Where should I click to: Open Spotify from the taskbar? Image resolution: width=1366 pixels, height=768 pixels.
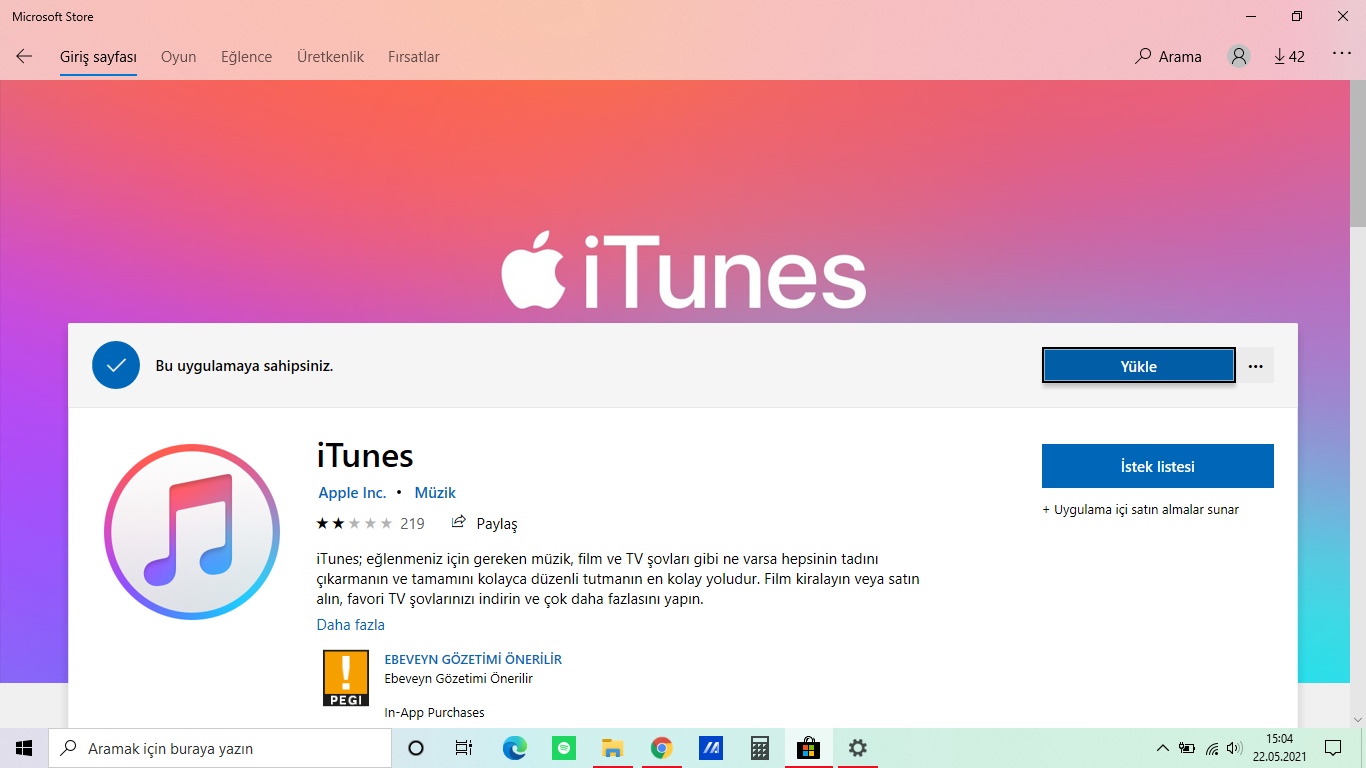click(x=564, y=748)
